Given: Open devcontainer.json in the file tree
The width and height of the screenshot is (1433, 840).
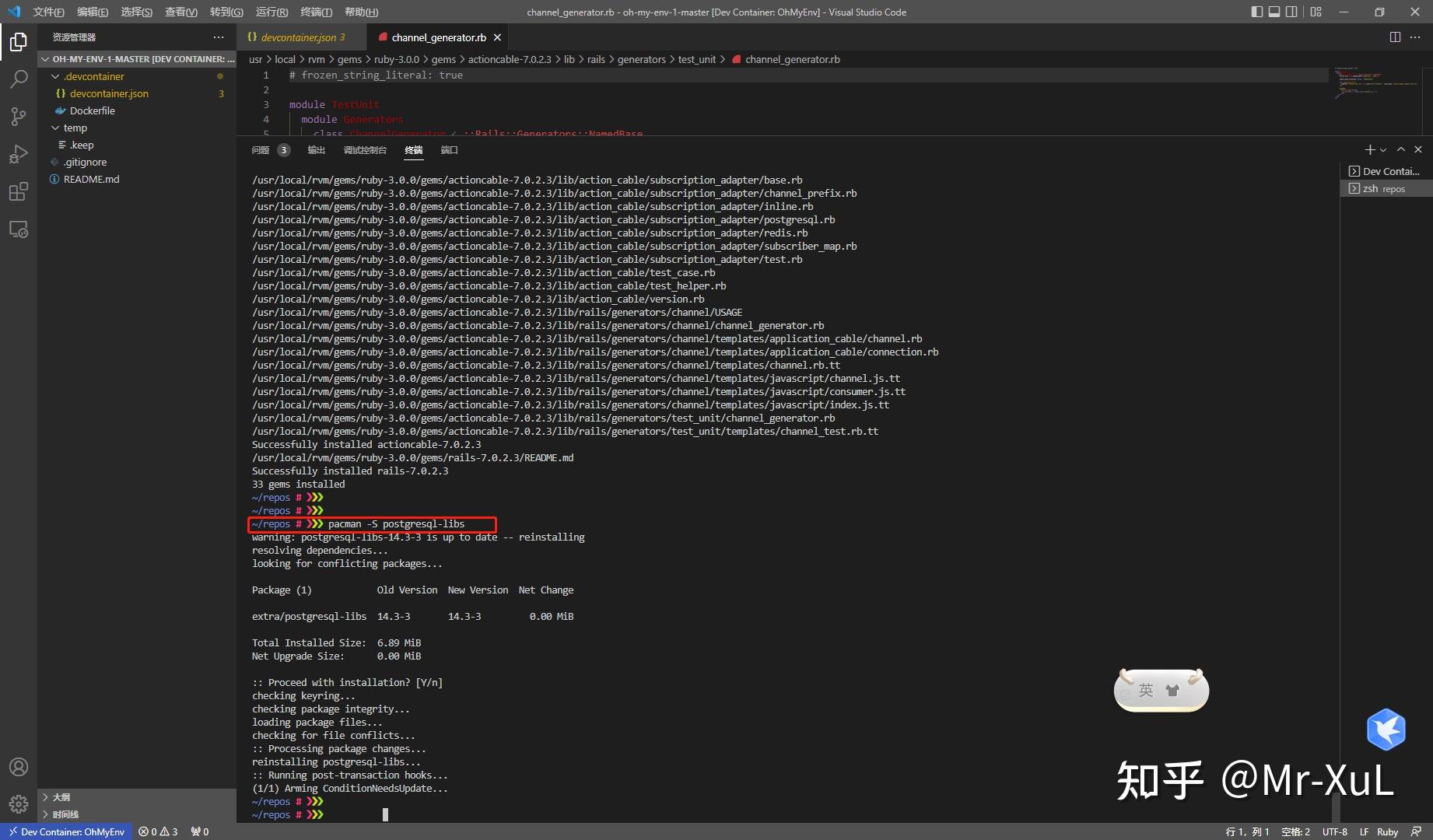Looking at the screenshot, I should [138, 93].
